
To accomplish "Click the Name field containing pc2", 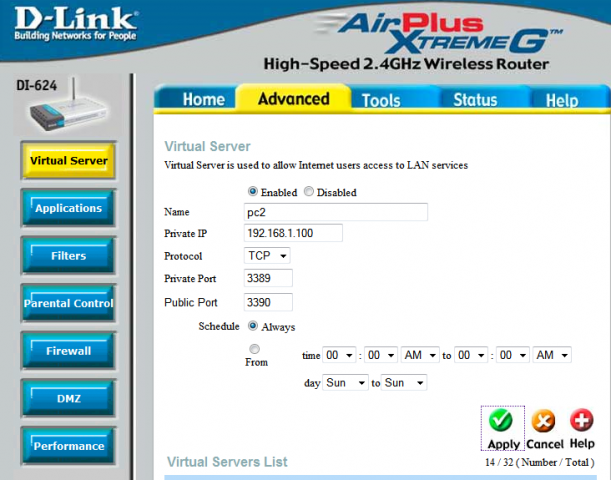I will tap(336, 212).
